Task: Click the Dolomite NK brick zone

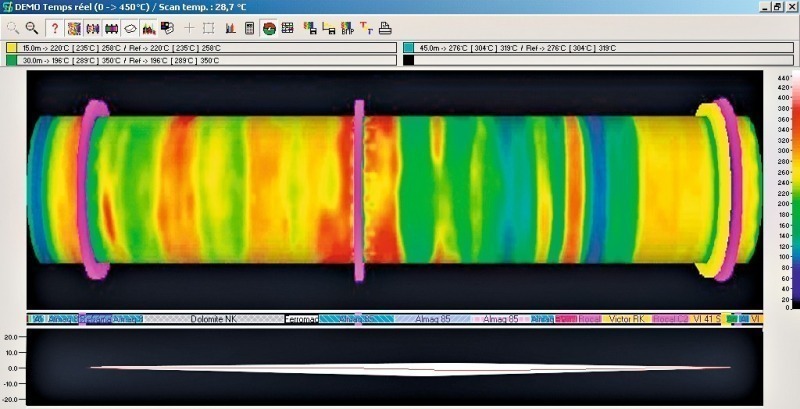Action: [214, 319]
